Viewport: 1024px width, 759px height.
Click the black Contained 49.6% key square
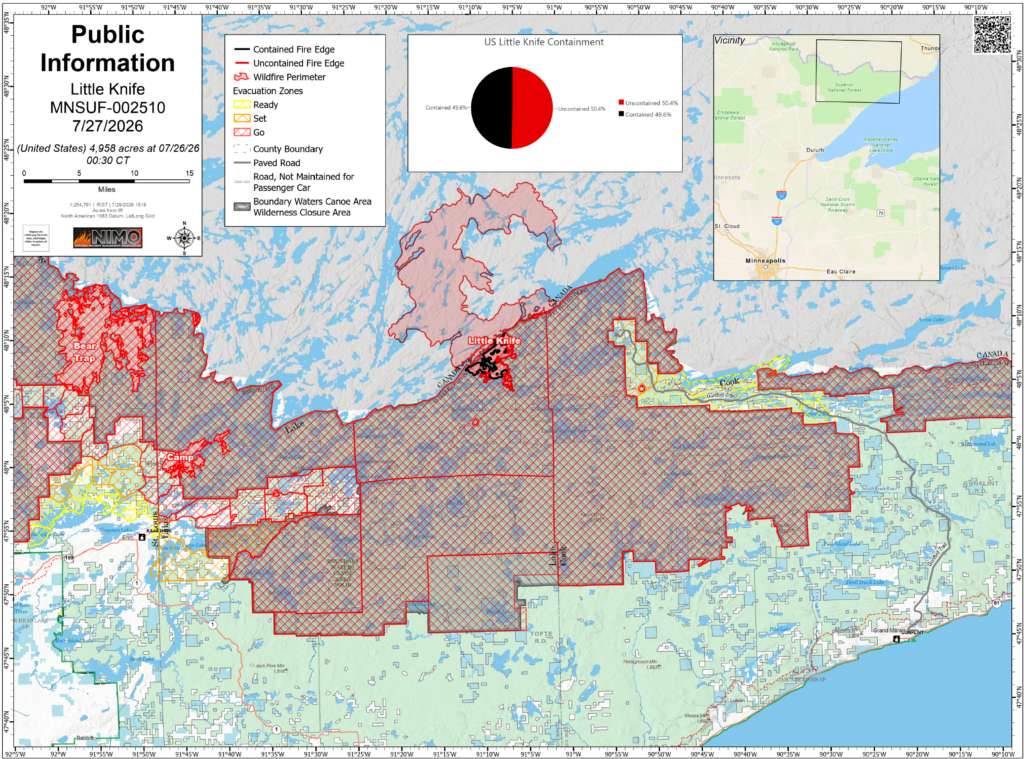[621, 114]
